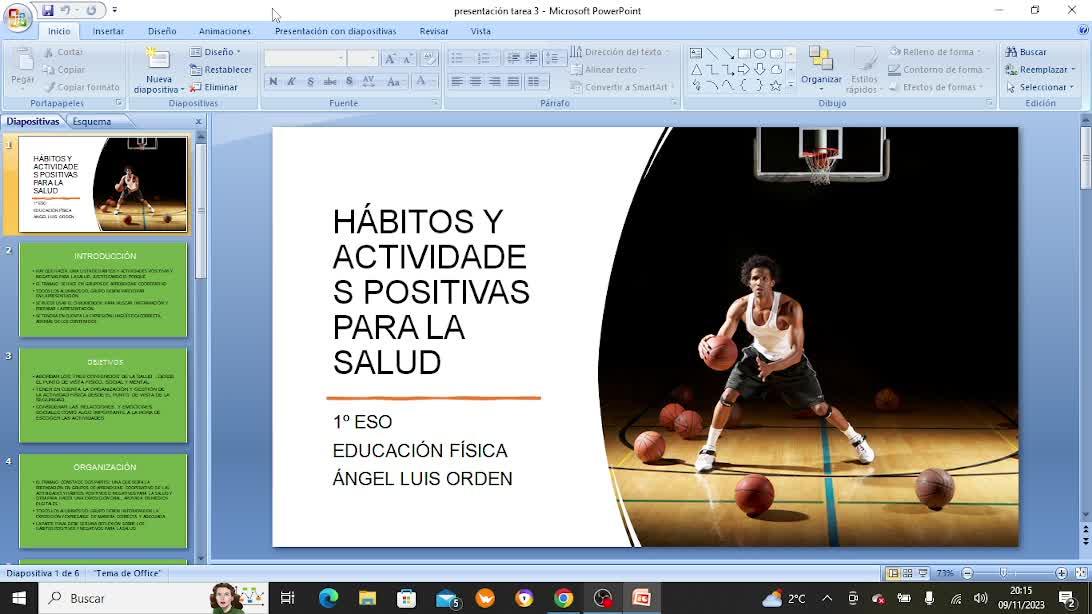
Task: Open the Animaciones ribbon tab
Action: [225, 31]
